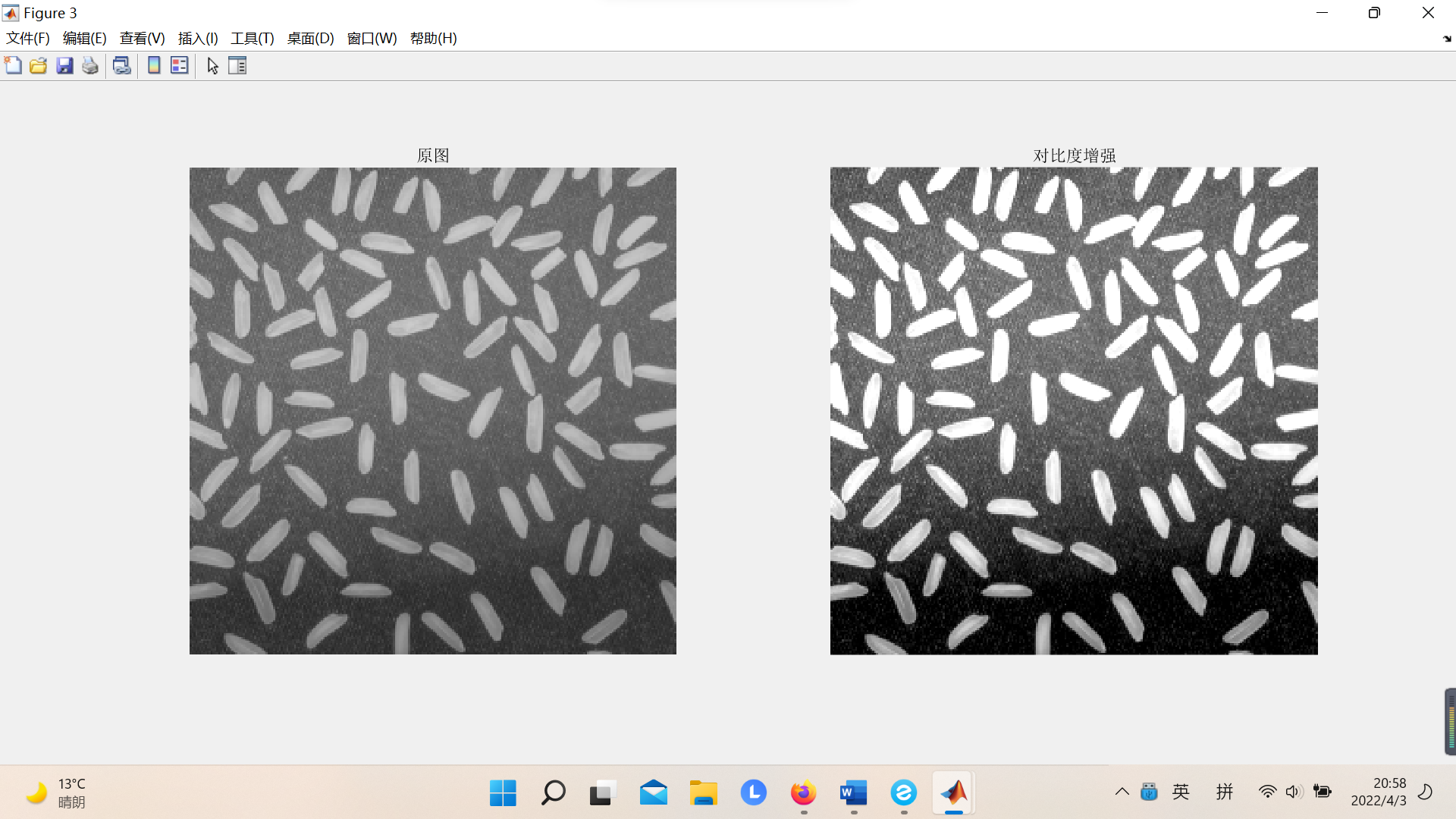Save figure with floppy disk icon
This screenshot has height=819, width=1456.
coord(64,66)
